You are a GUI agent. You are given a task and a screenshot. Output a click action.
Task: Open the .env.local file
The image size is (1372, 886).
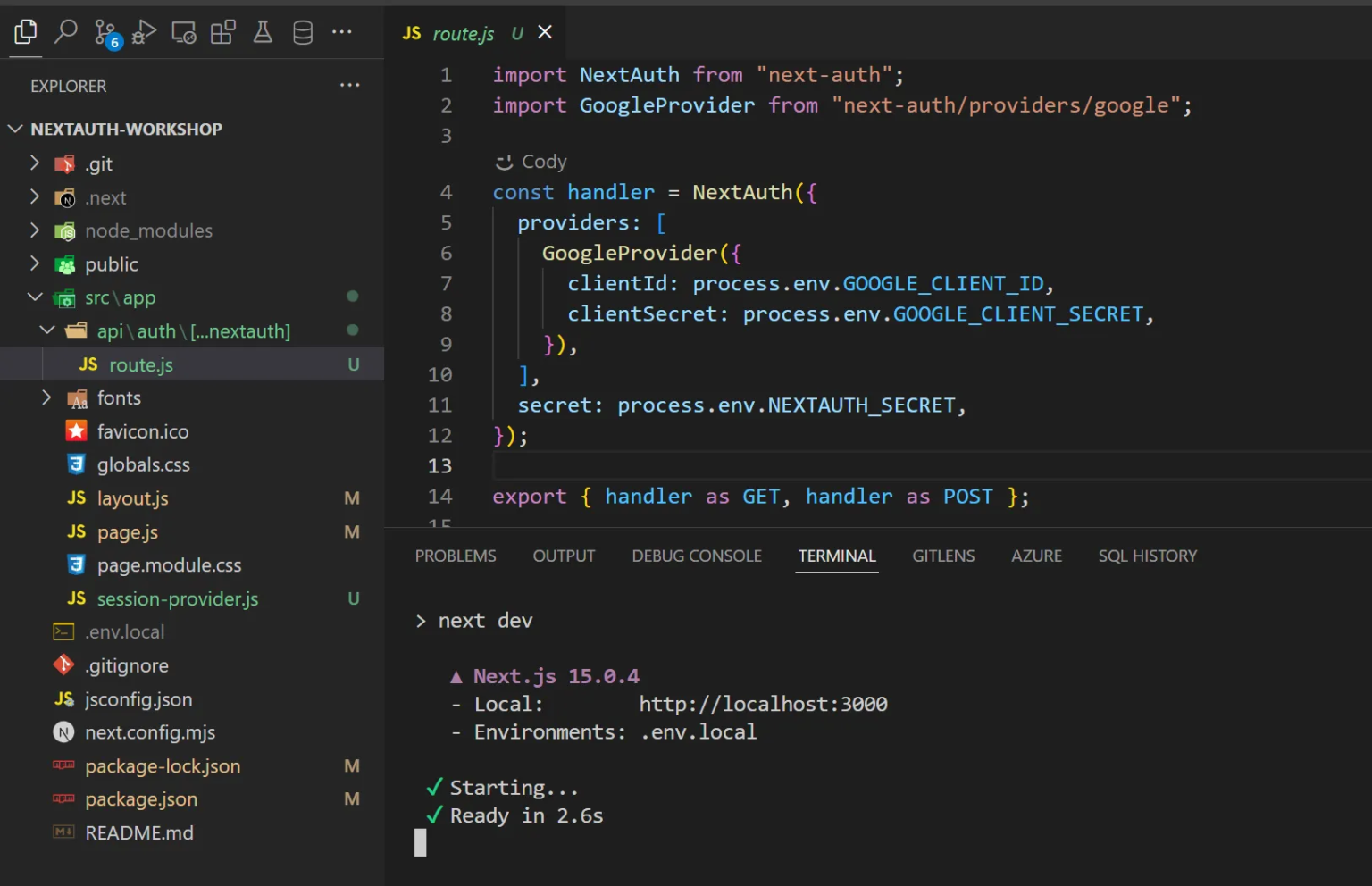pos(125,631)
